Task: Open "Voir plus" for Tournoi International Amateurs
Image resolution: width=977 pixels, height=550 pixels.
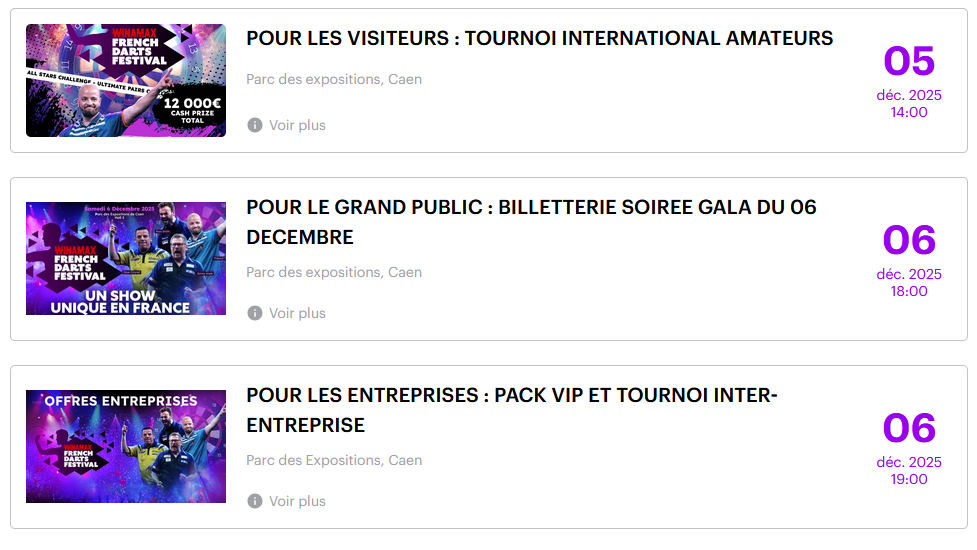Action: click(x=297, y=125)
